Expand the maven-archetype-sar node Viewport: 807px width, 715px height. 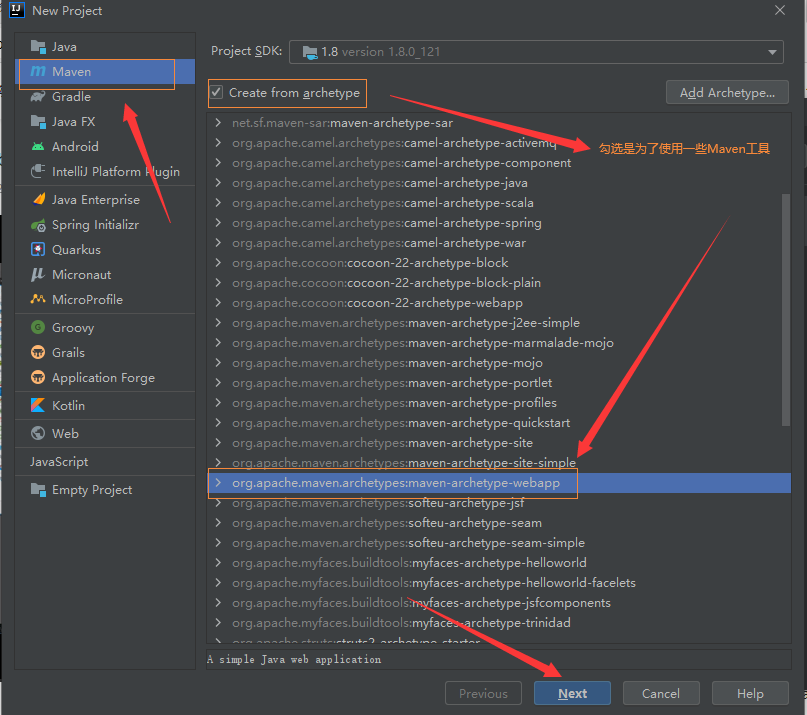tap(218, 123)
